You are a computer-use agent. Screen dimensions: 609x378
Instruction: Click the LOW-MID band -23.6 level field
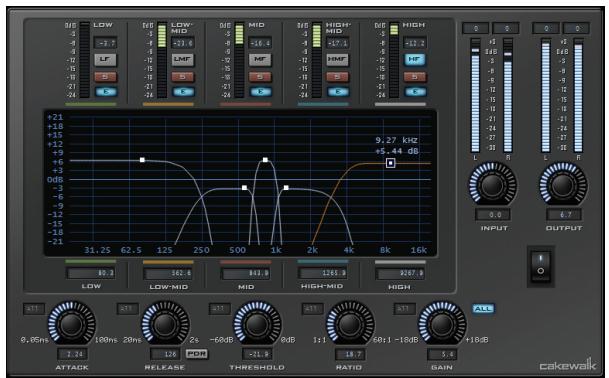pyautogui.click(x=183, y=43)
